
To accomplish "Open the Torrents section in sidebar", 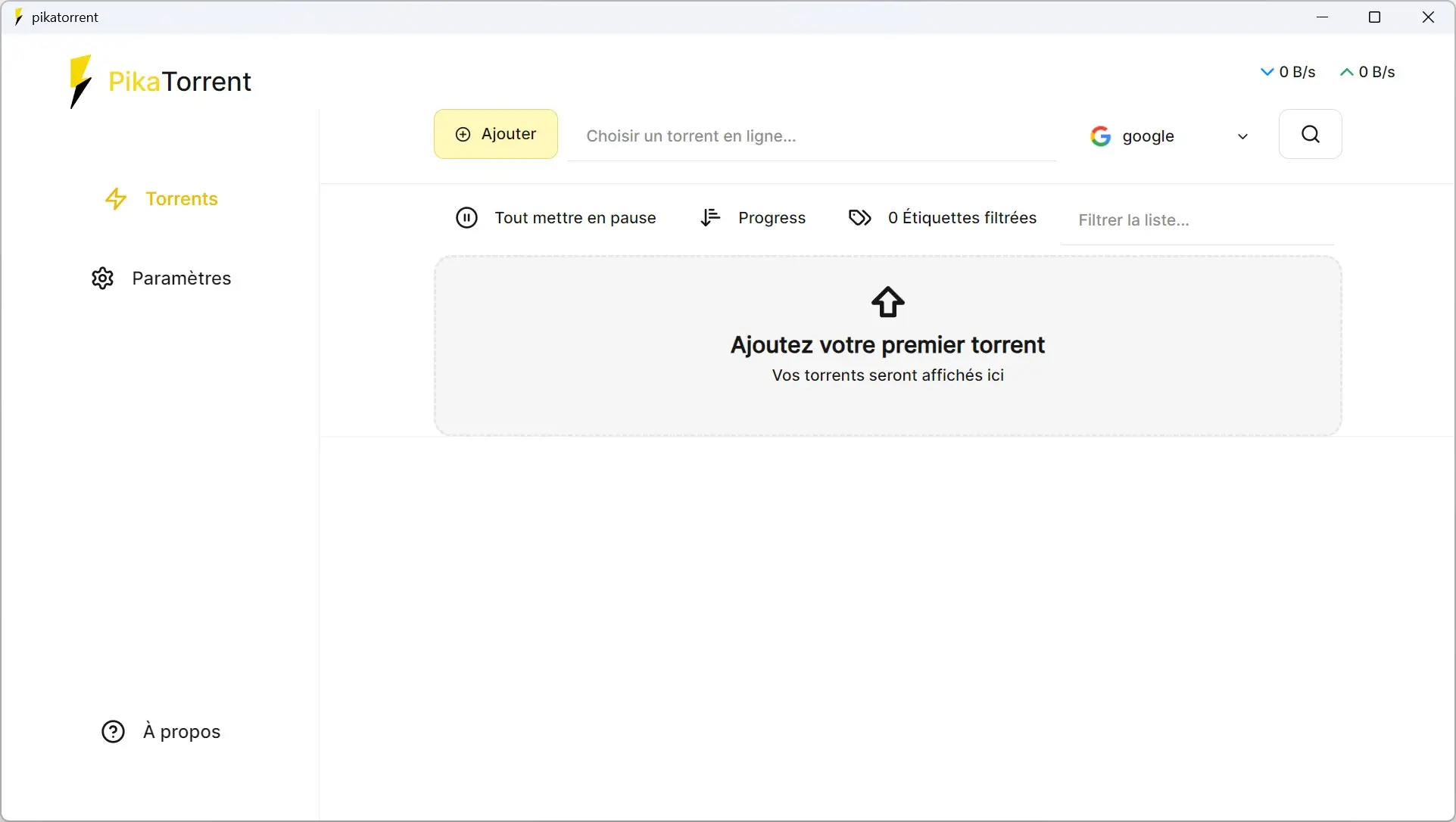I will (161, 199).
